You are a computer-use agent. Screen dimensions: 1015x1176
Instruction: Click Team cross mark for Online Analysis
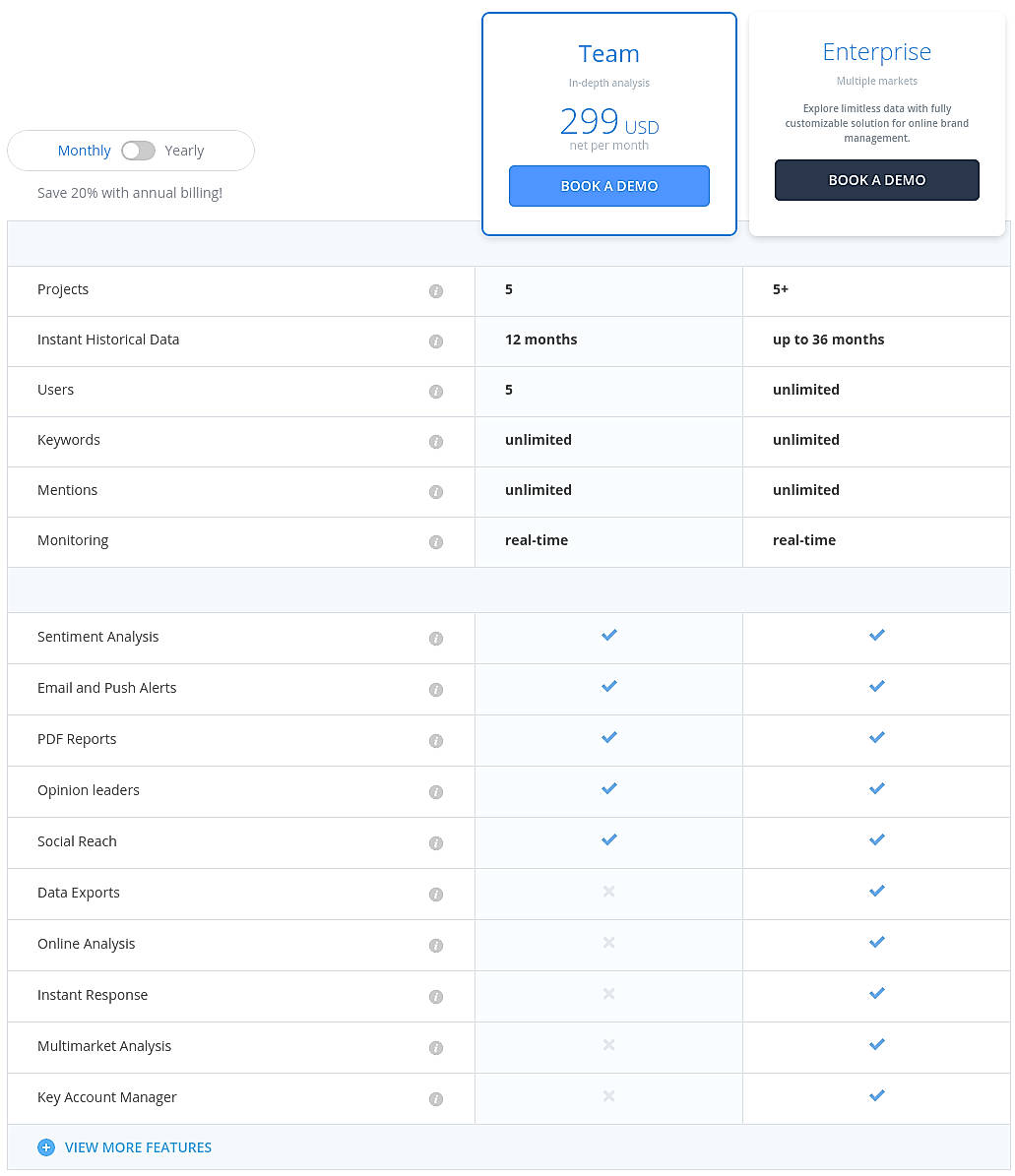point(609,942)
